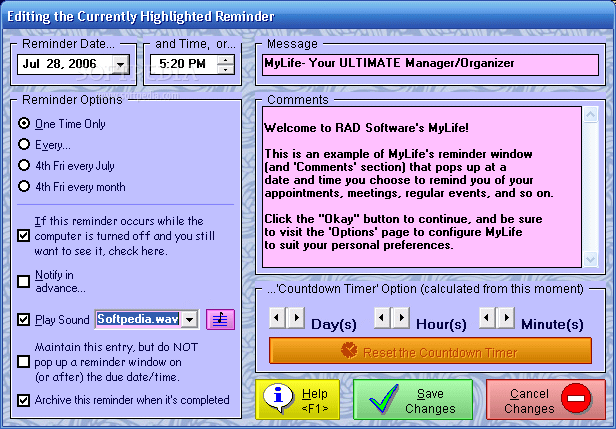Toggle the Play Sound checkbox
The width and height of the screenshot is (616, 429).
tap(24, 319)
